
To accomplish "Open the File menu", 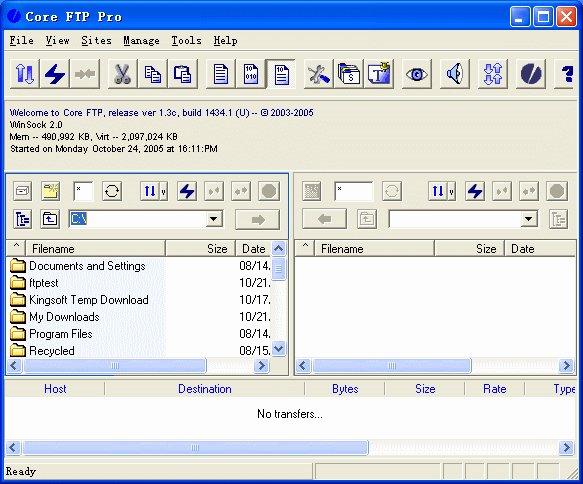I will (22, 41).
